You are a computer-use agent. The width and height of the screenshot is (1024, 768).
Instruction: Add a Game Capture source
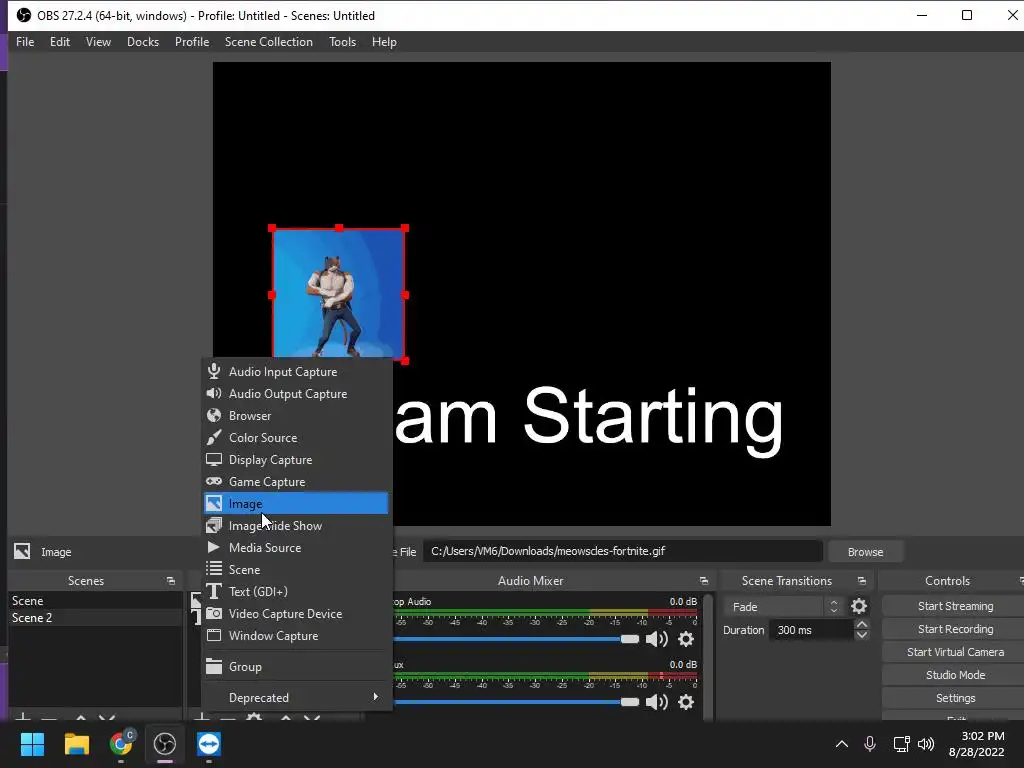295,481
